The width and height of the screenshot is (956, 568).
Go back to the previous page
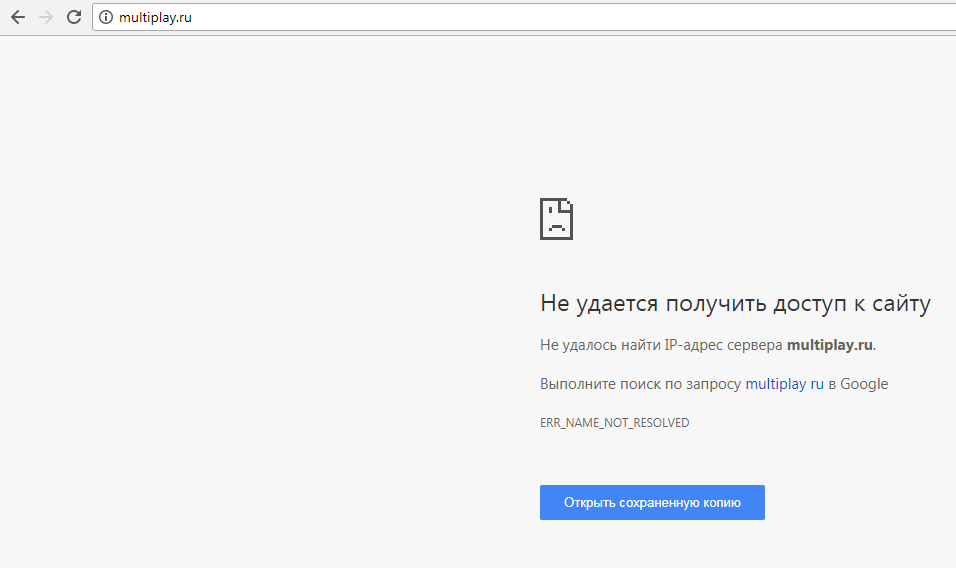click(18, 17)
